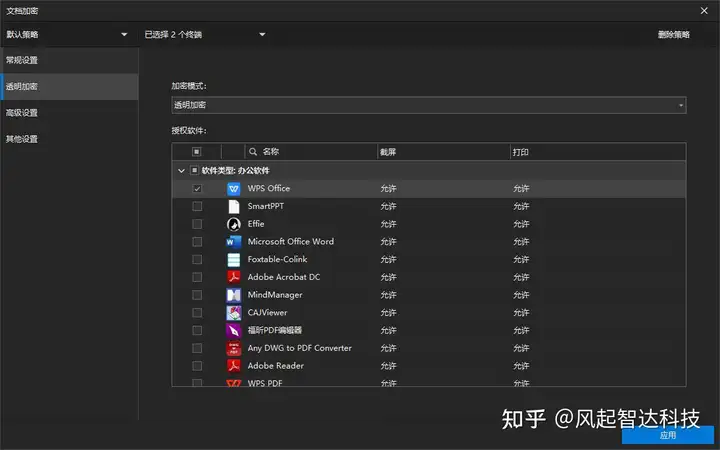Uncheck the WPS Office checkbox
The width and height of the screenshot is (720, 450).
point(197,189)
